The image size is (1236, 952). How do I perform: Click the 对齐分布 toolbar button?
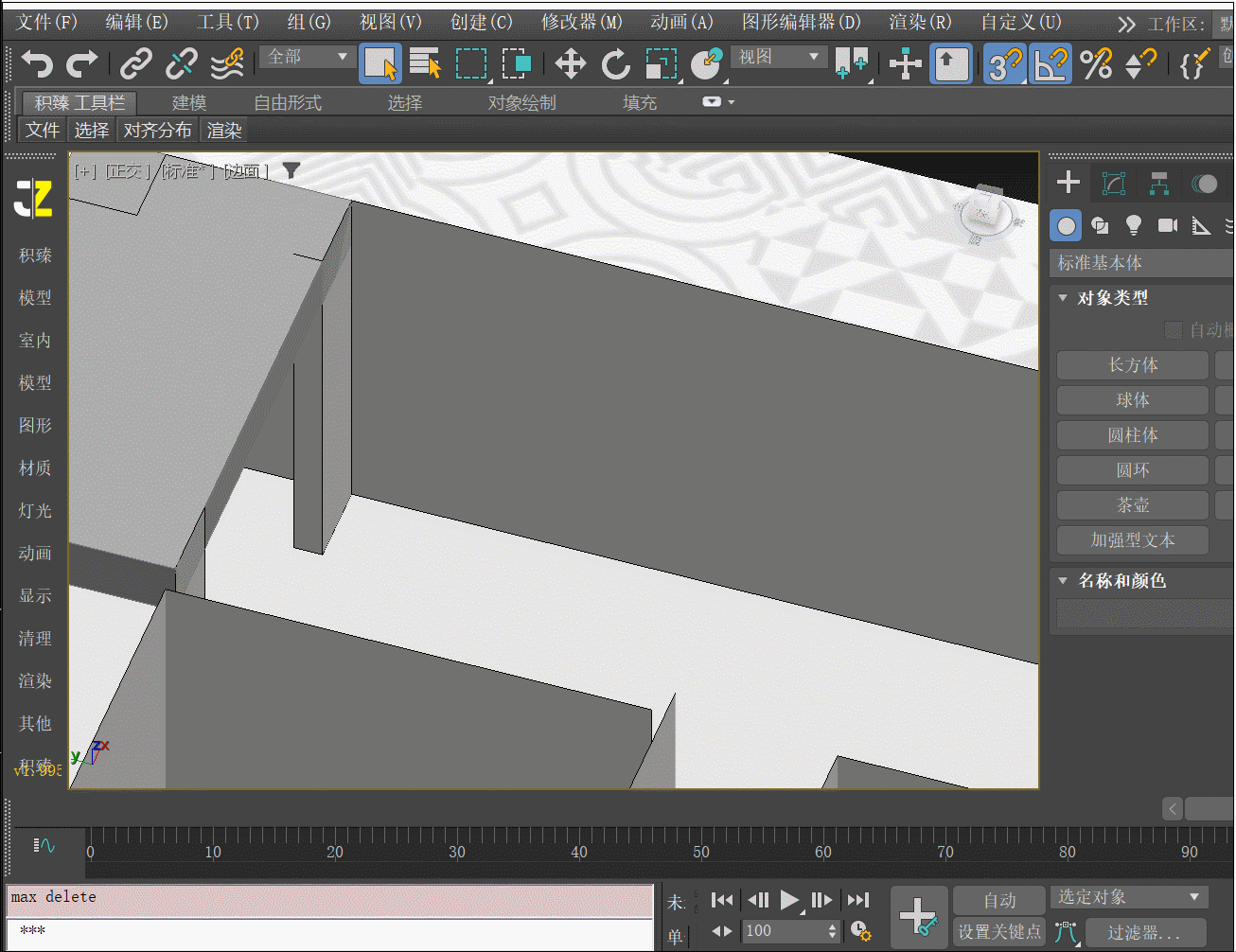pyautogui.click(x=157, y=131)
